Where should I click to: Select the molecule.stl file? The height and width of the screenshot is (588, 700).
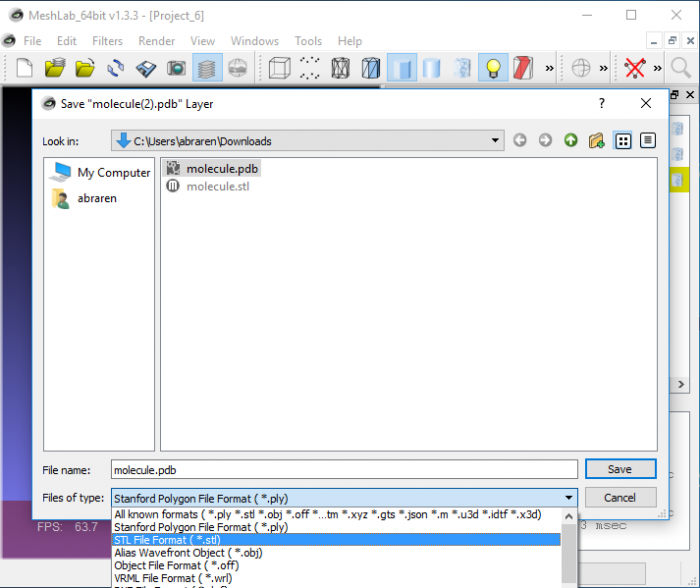(x=208, y=186)
